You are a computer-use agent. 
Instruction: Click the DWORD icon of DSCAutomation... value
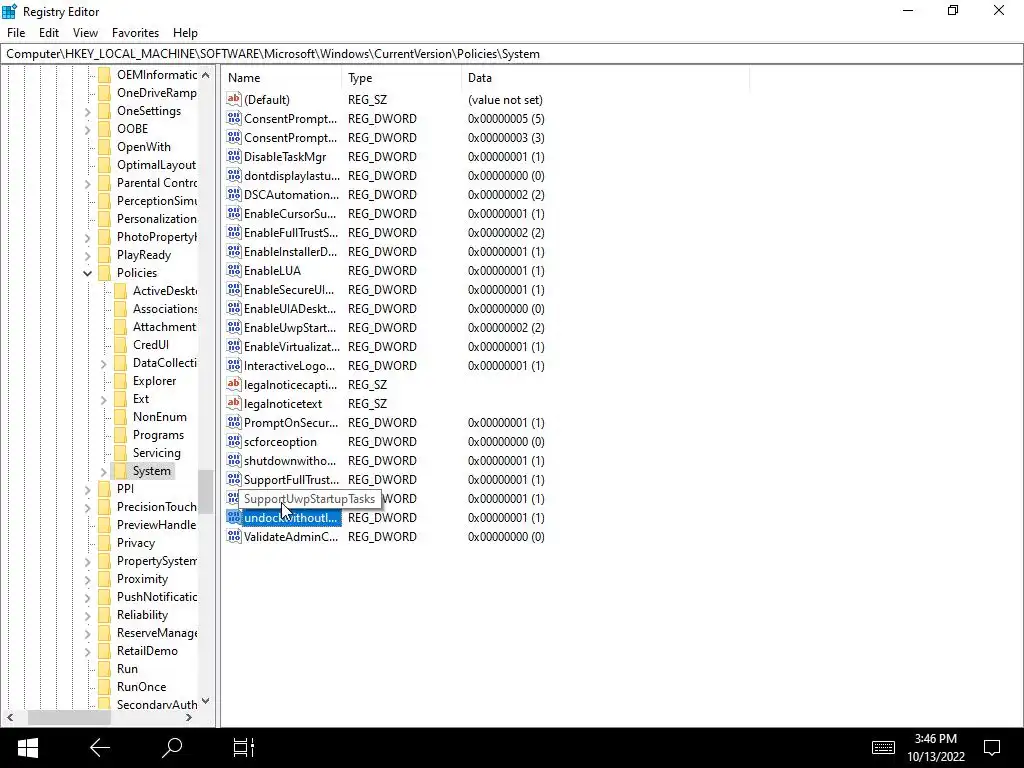pyautogui.click(x=234, y=194)
